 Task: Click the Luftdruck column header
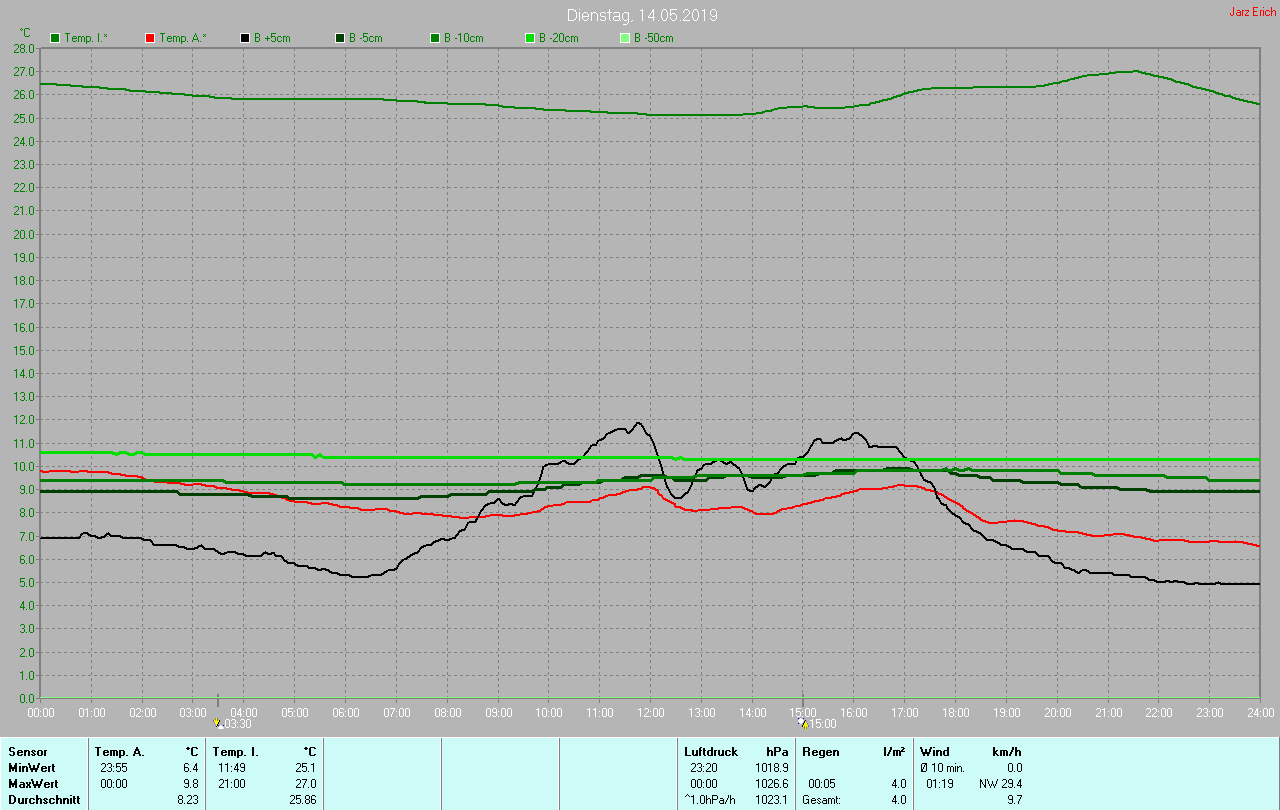(711, 751)
